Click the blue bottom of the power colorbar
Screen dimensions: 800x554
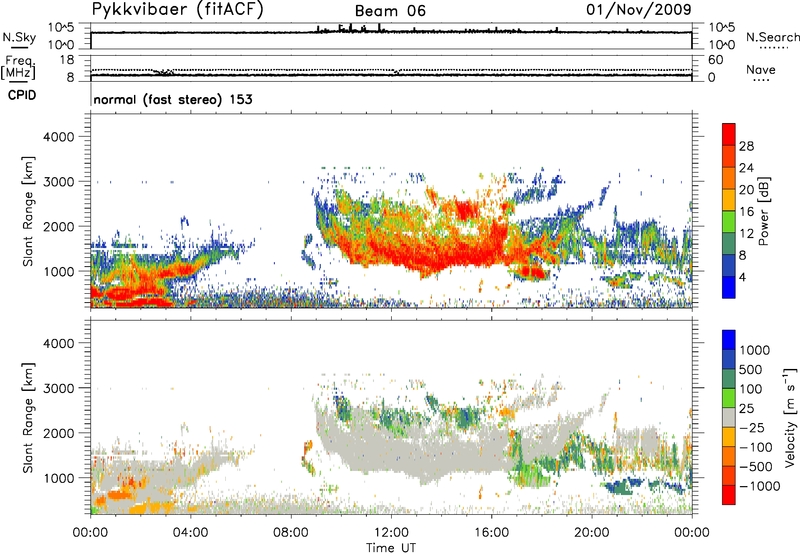(729, 287)
